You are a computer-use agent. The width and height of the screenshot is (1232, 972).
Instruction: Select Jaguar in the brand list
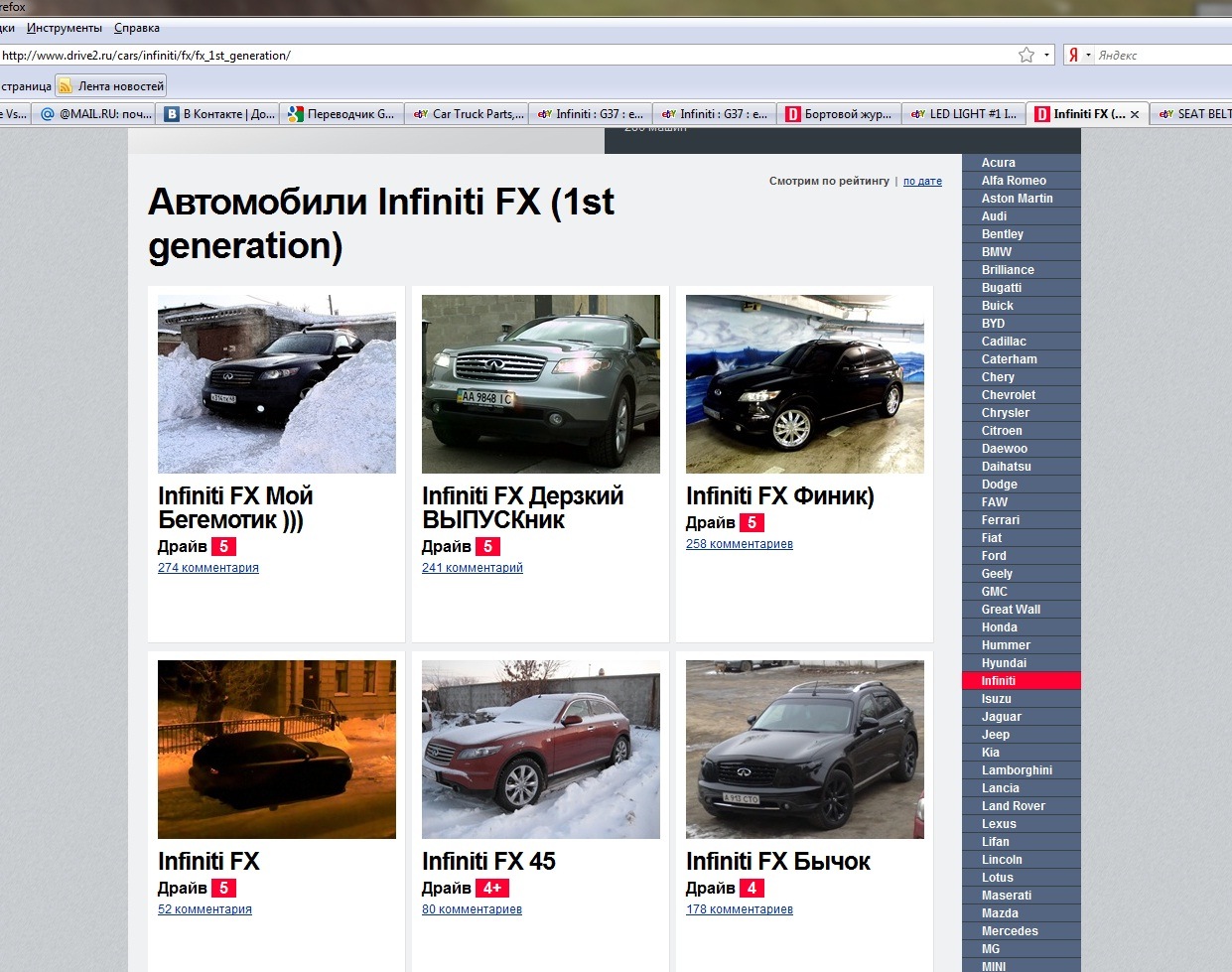coord(1022,717)
